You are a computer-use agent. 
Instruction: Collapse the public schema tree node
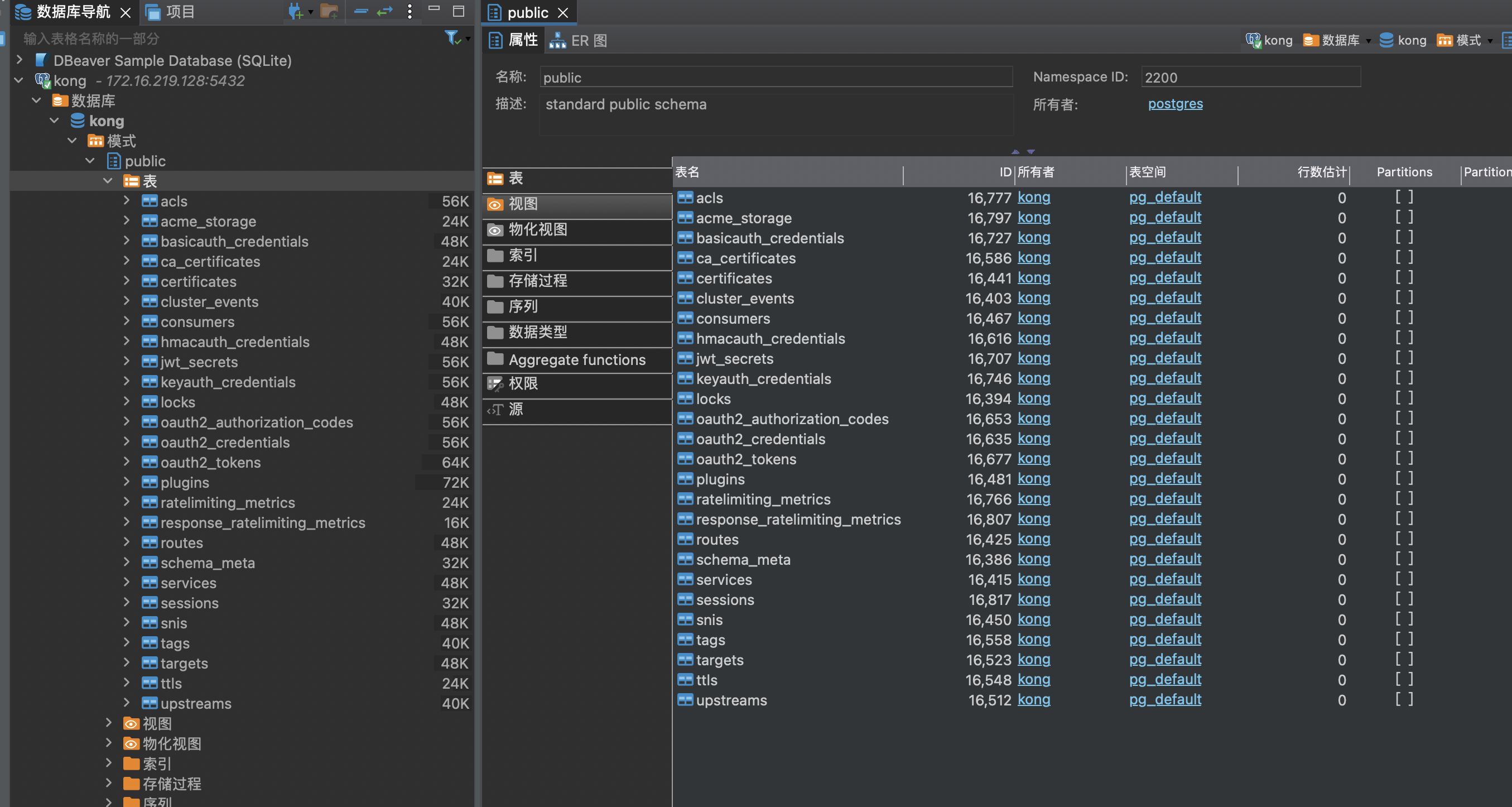coord(90,161)
